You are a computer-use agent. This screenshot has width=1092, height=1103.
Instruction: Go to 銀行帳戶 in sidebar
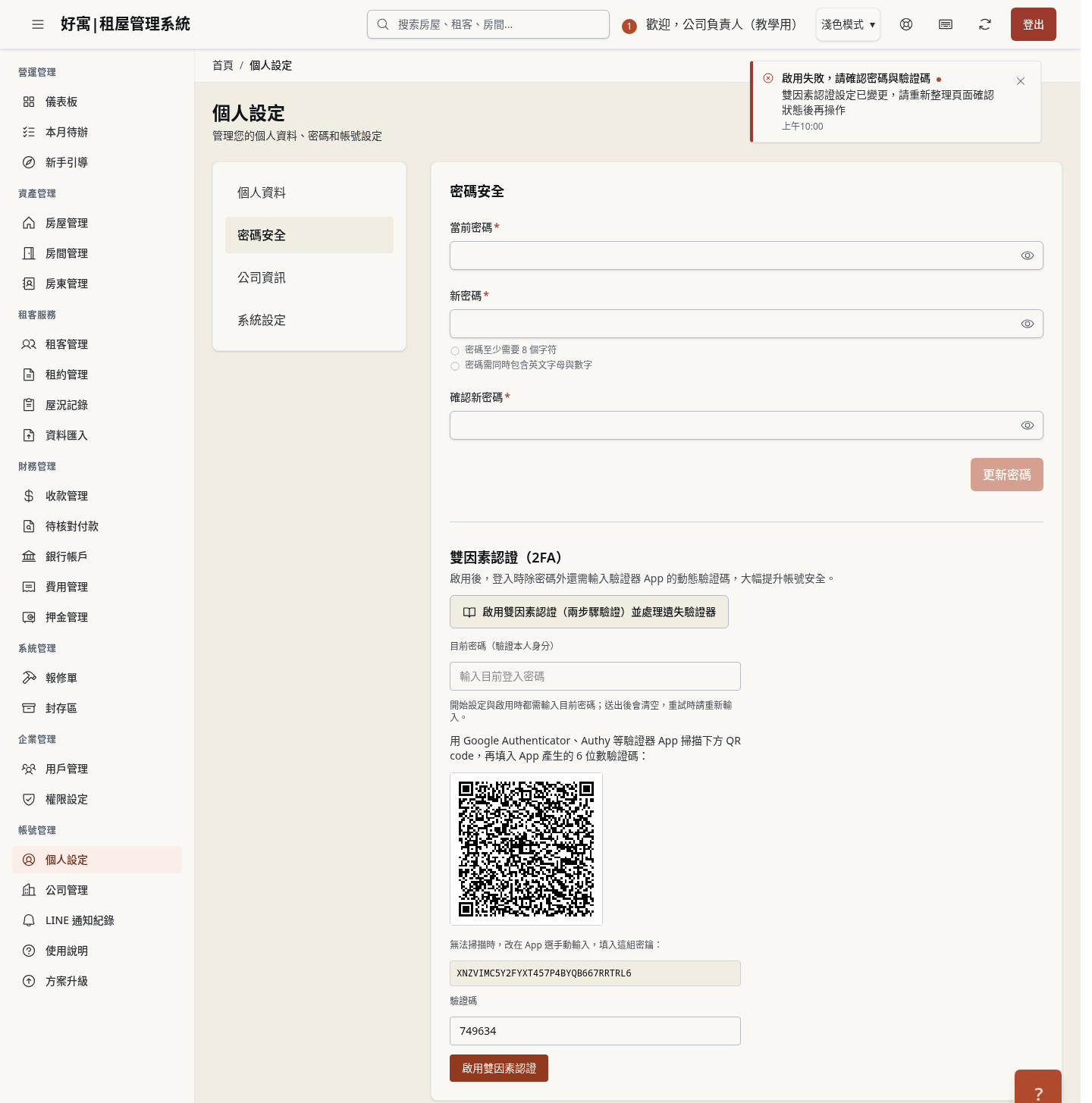97,556
